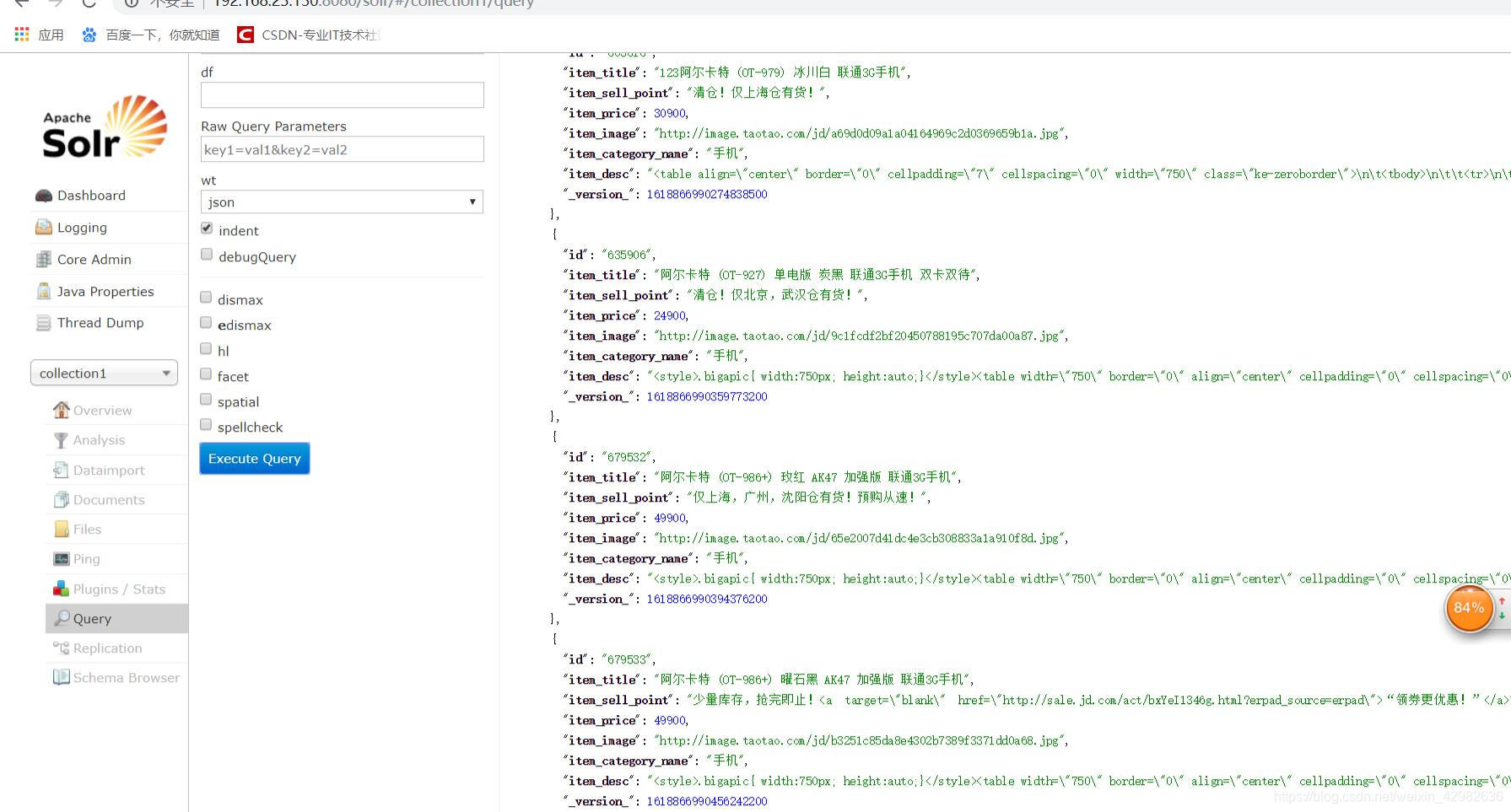Enable the hl highlighting checkbox

coord(206,349)
